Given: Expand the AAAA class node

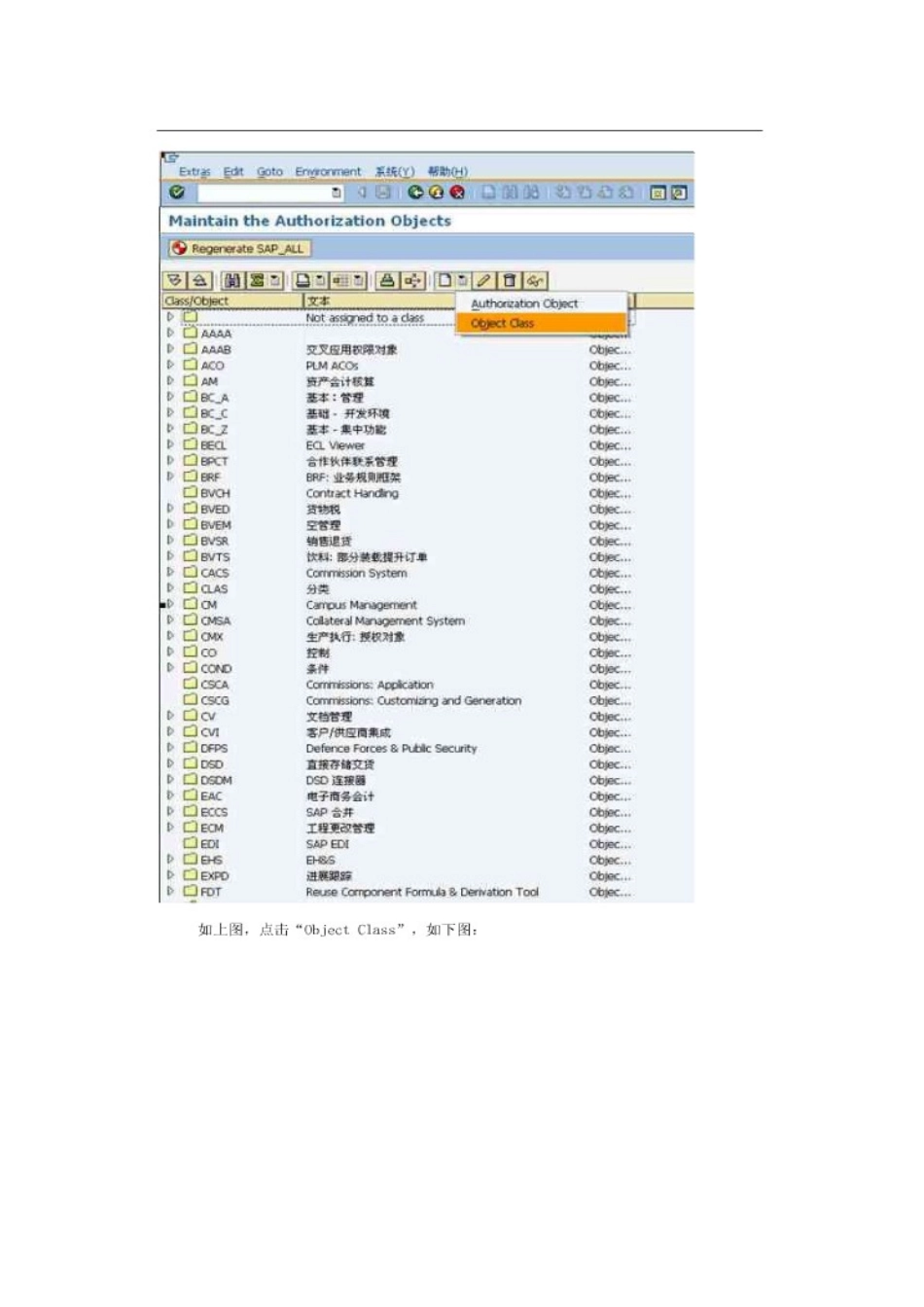Looking at the screenshot, I should tap(170, 333).
